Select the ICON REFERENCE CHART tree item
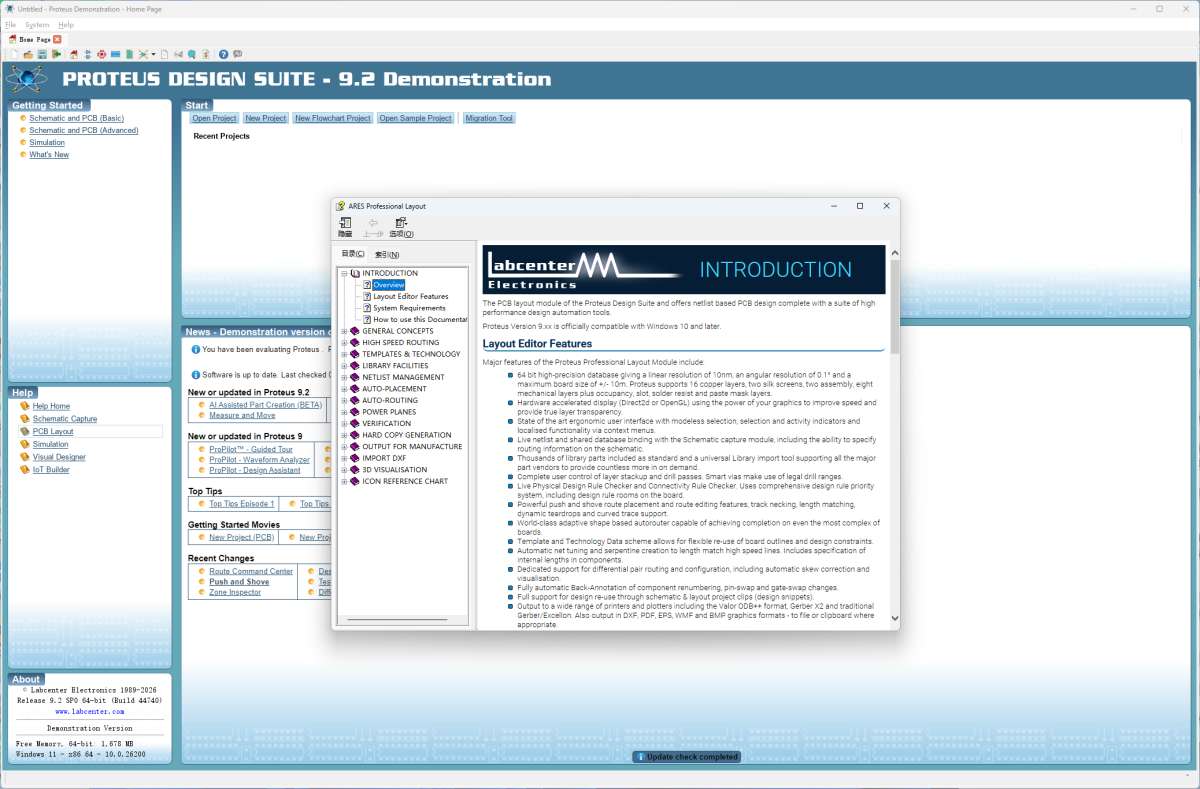Viewport: 1200px width, 789px height. [x=405, y=481]
